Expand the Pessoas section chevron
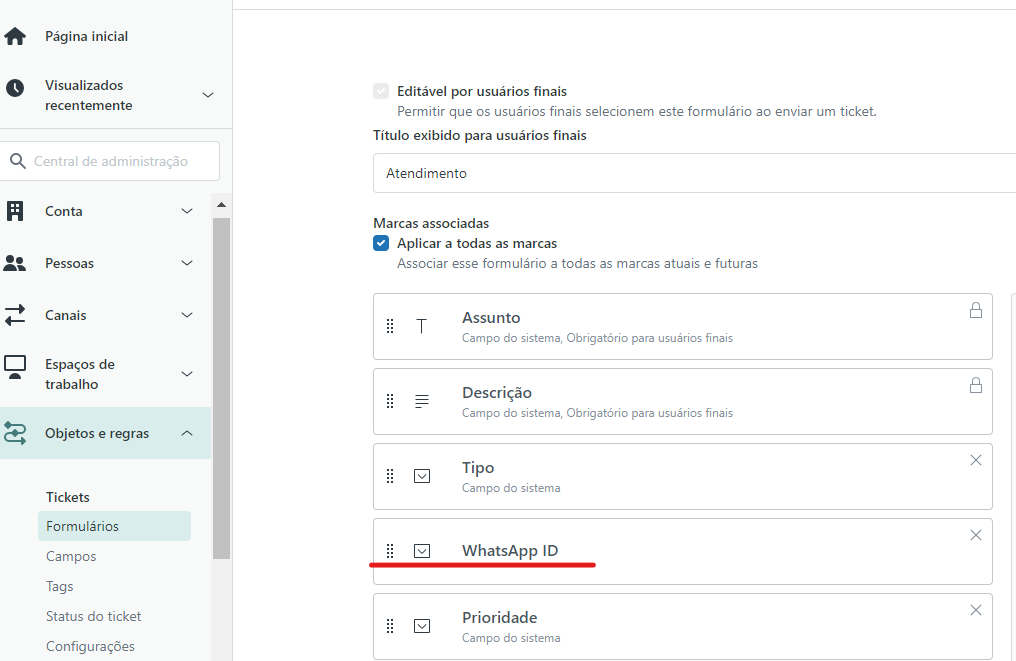The width and height of the screenshot is (1016, 661). coord(187,263)
